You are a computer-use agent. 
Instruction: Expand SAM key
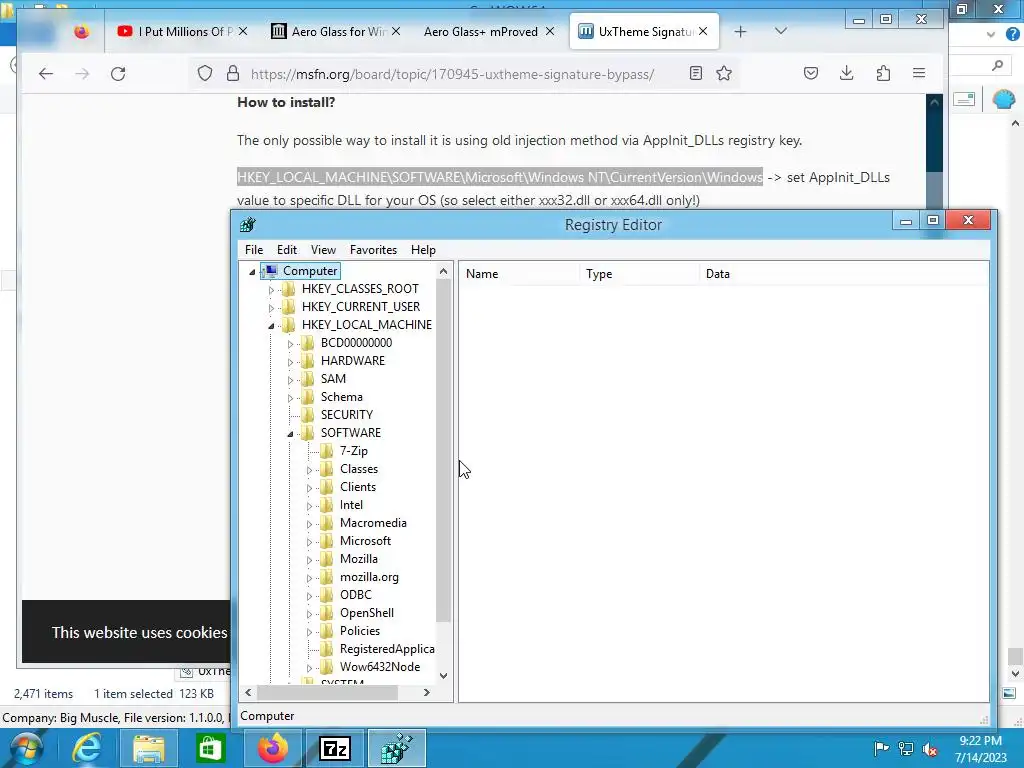click(x=290, y=379)
